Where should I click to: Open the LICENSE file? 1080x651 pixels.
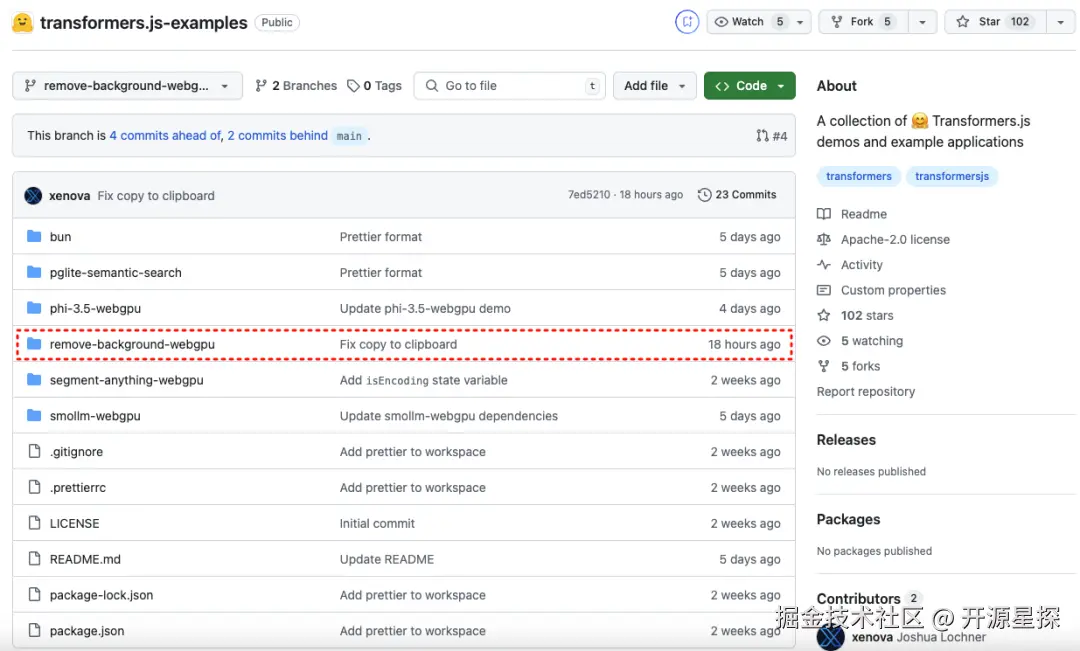pos(74,523)
